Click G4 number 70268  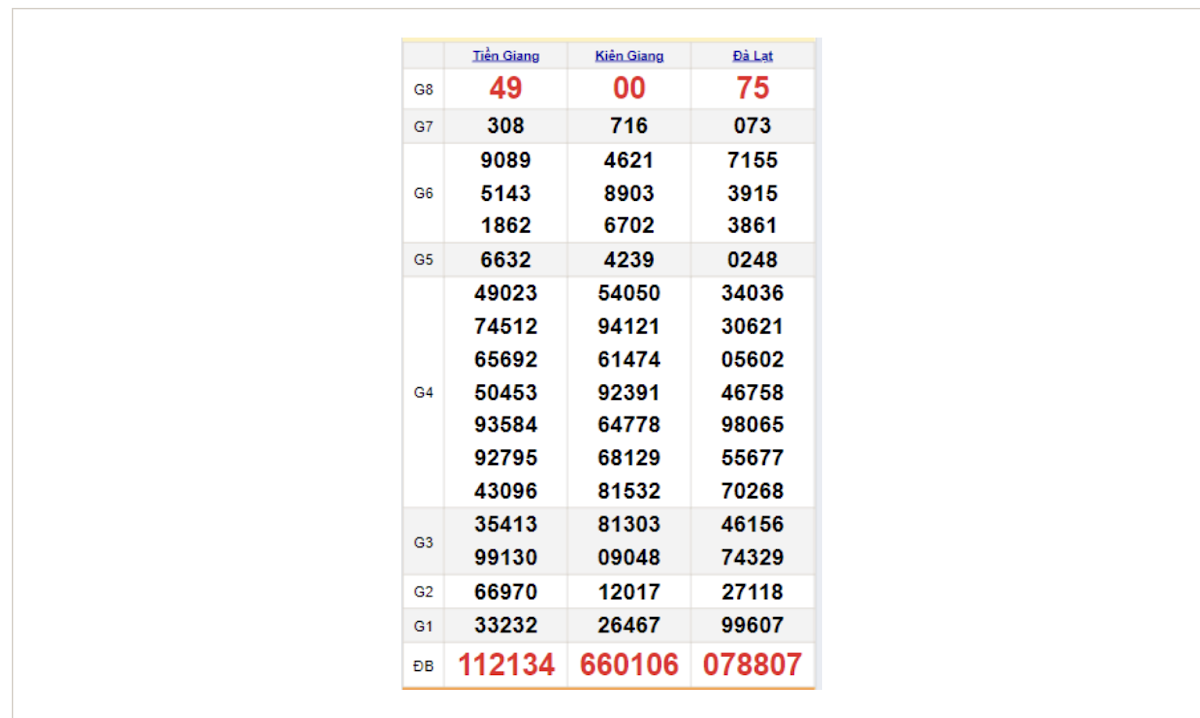[752, 491]
